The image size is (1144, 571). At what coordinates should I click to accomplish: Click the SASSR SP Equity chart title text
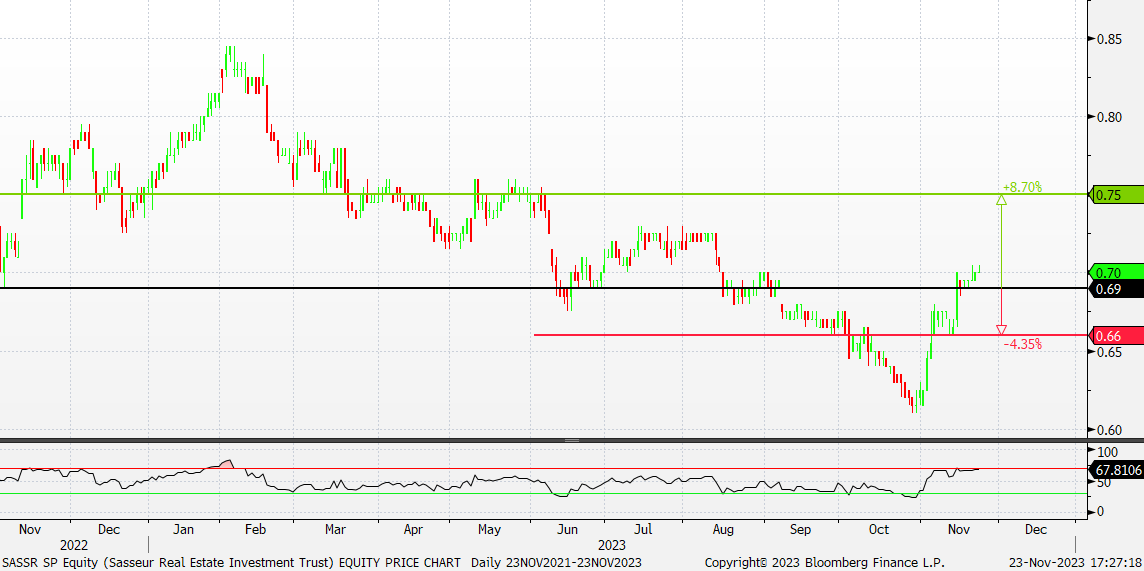(231, 563)
